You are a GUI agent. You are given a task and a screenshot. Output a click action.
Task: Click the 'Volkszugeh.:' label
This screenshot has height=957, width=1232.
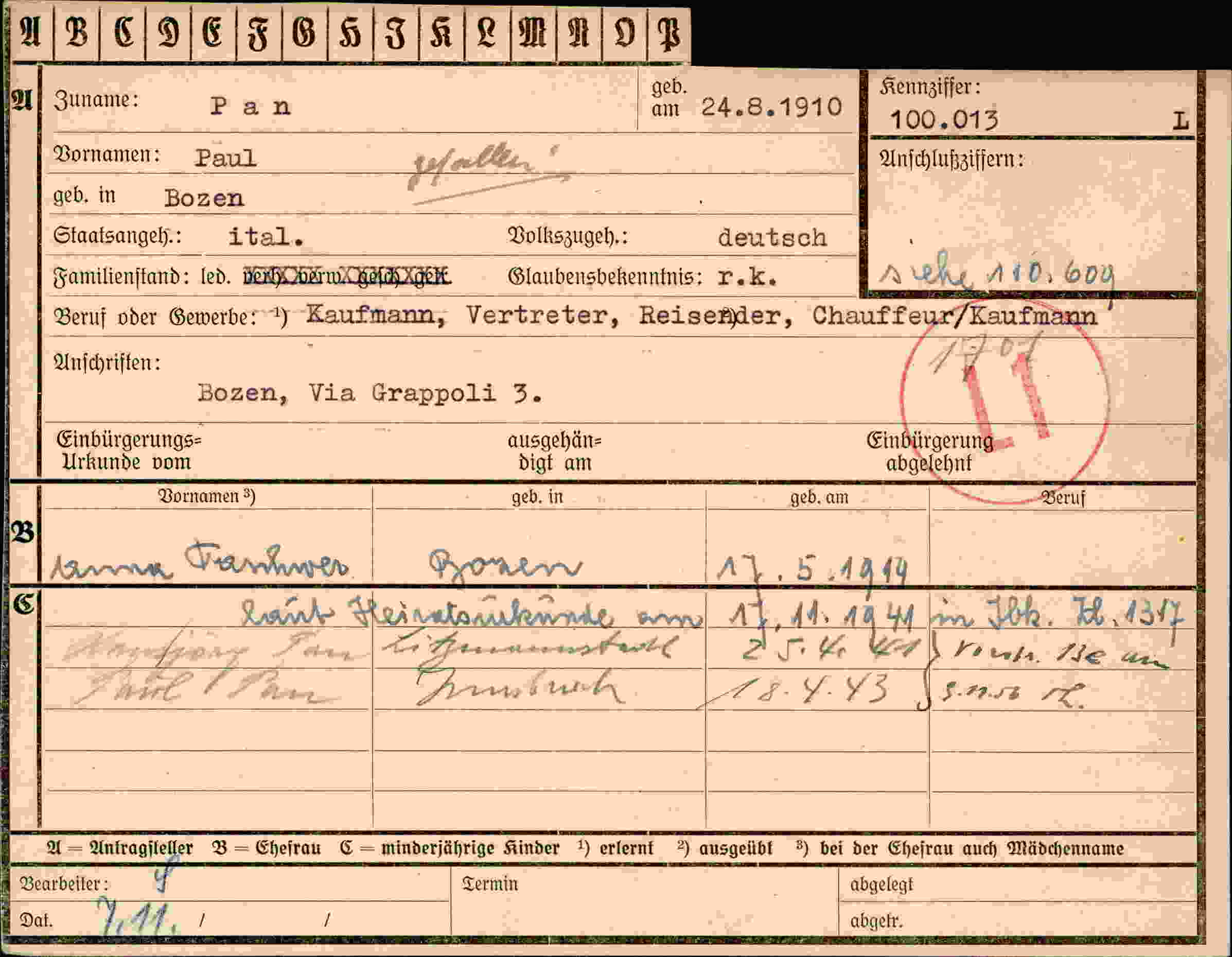click(568, 236)
